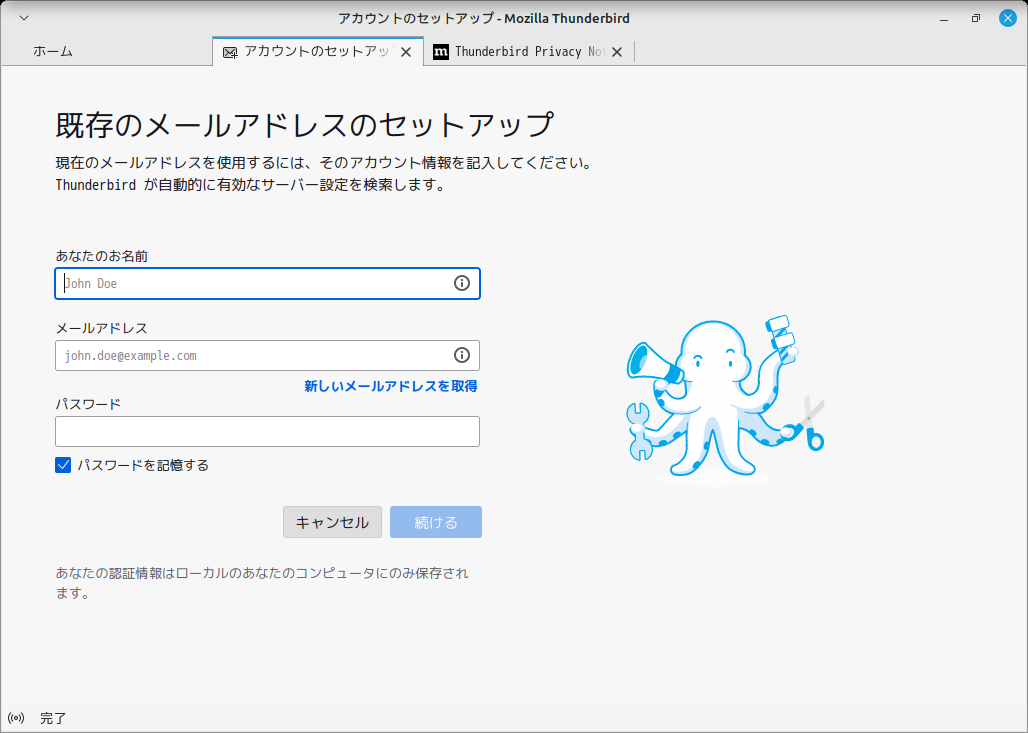Close the Thunderbird window
The width and height of the screenshot is (1028, 733).
[x=1008, y=18]
